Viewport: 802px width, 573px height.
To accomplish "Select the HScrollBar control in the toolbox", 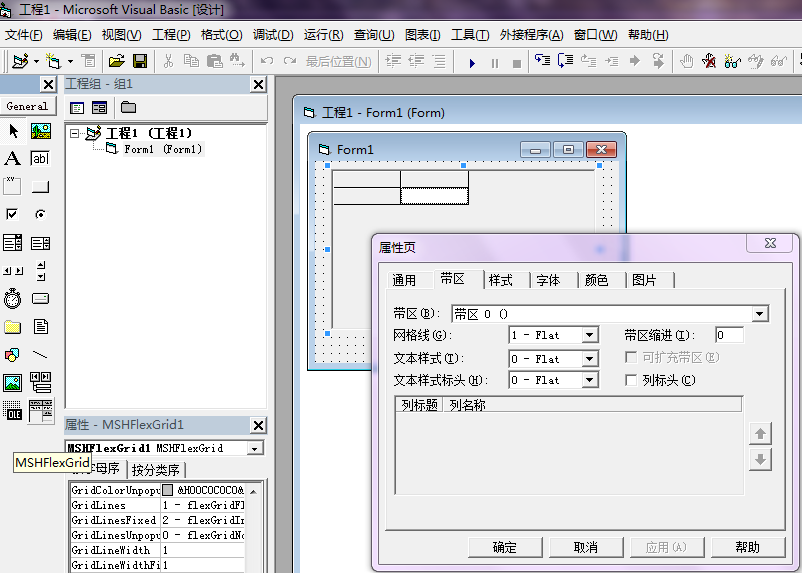I will 13,271.
